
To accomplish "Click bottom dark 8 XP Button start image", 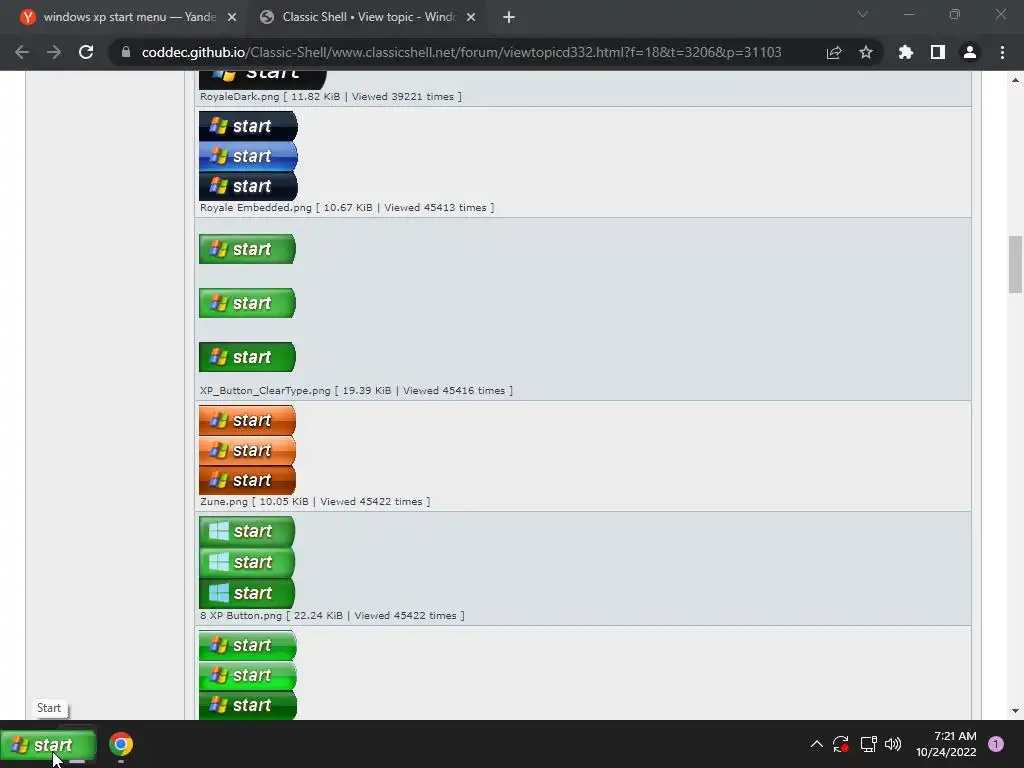I will (x=247, y=593).
